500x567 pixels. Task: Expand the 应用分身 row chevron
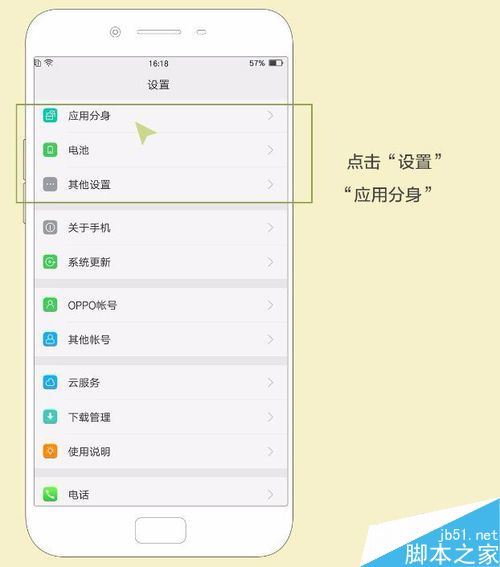coord(270,115)
